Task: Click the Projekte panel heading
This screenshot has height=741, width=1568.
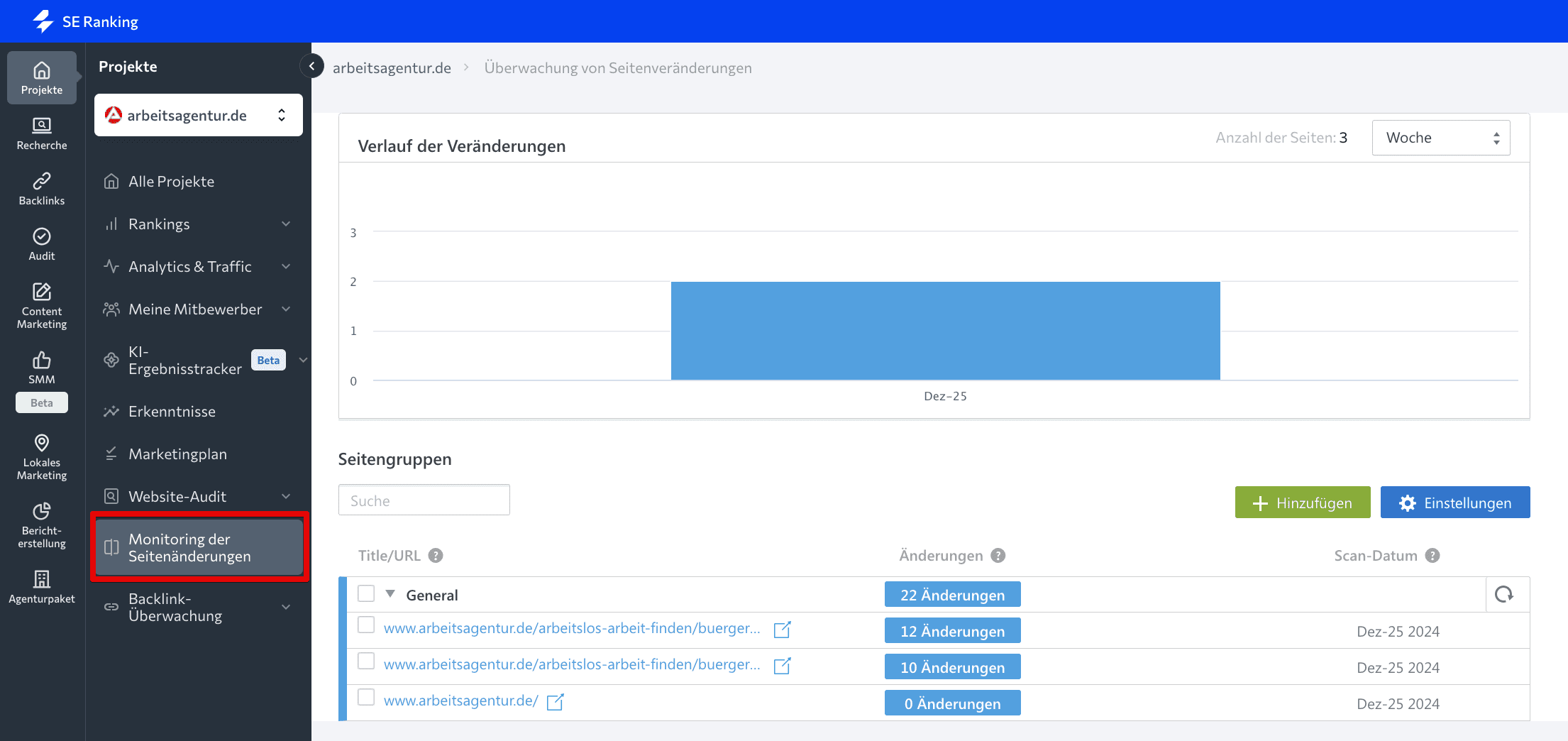Action: (128, 67)
